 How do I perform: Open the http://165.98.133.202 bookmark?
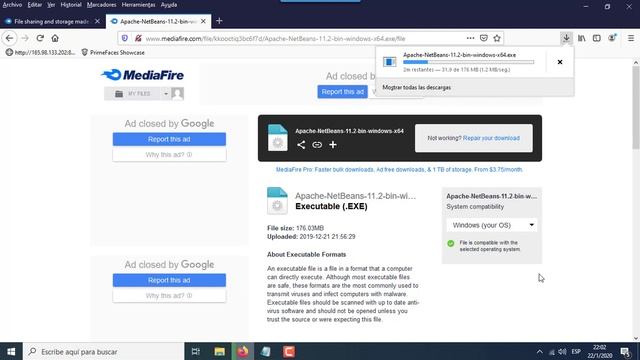[x=40, y=52]
